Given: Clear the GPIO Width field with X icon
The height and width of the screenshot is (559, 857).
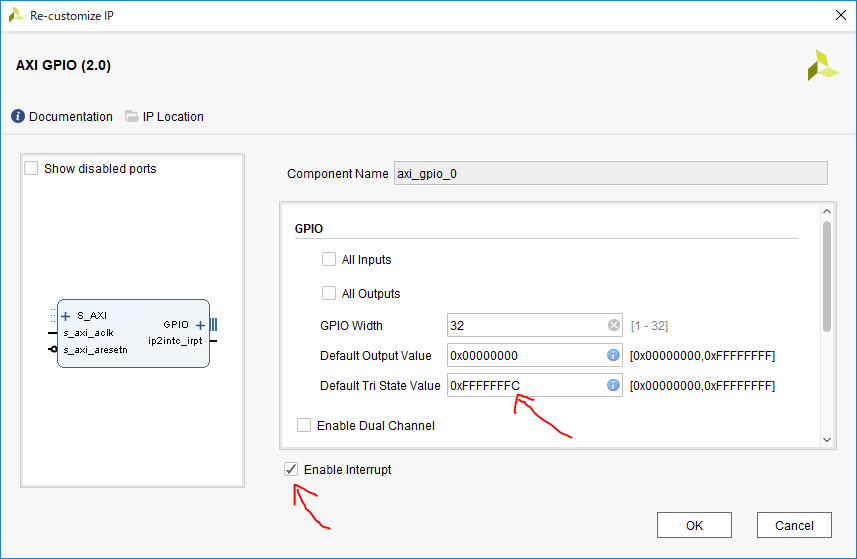Looking at the screenshot, I should point(613,325).
